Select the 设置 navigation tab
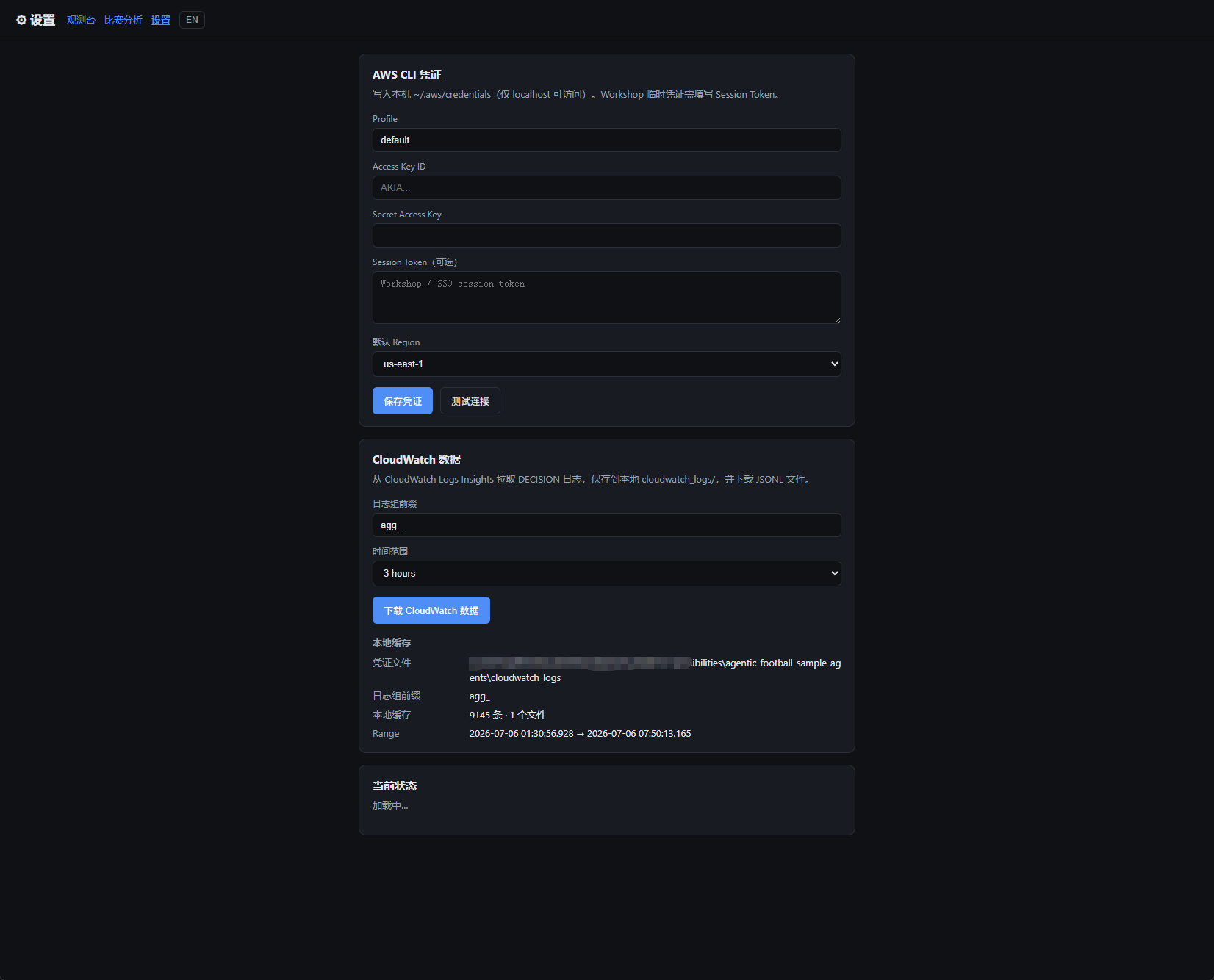Image resolution: width=1214 pixels, height=980 pixels. point(161,20)
